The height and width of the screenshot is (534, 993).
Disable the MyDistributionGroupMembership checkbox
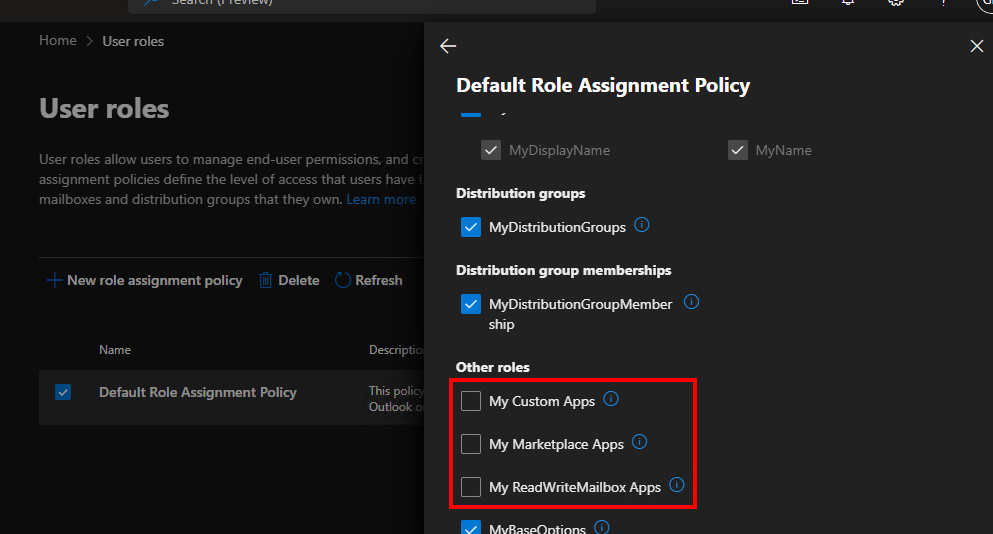[x=471, y=304]
